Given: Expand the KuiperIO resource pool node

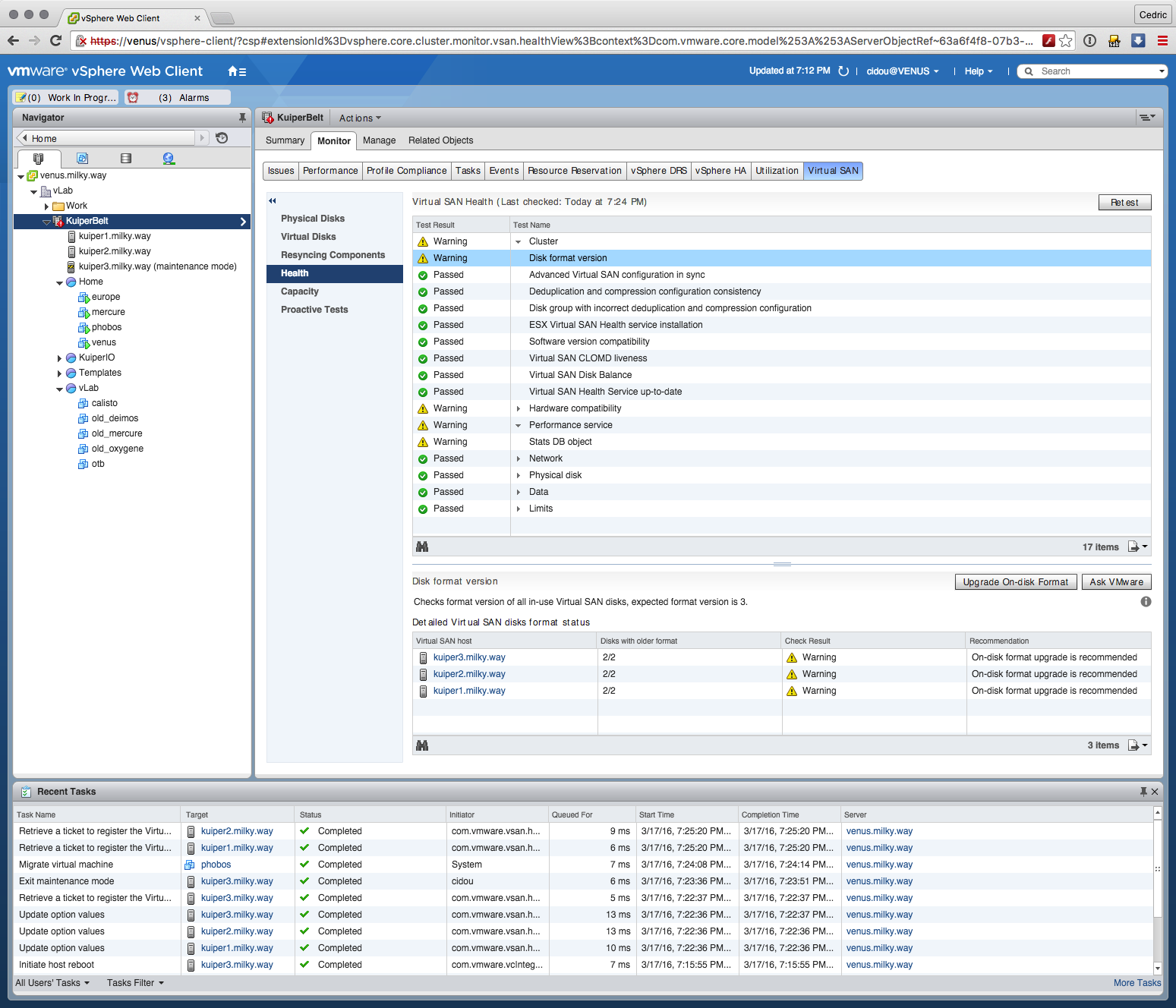Looking at the screenshot, I should click(59, 358).
